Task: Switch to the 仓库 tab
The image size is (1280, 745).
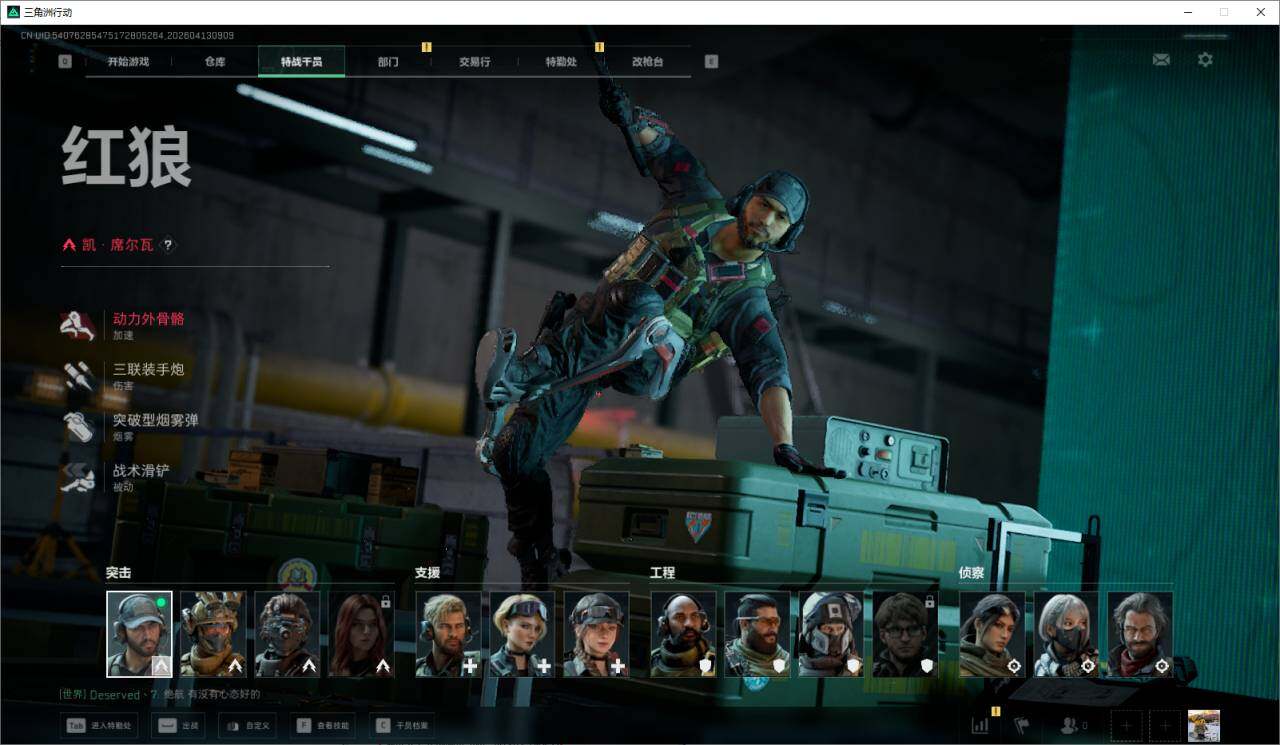Action: coord(215,61)
